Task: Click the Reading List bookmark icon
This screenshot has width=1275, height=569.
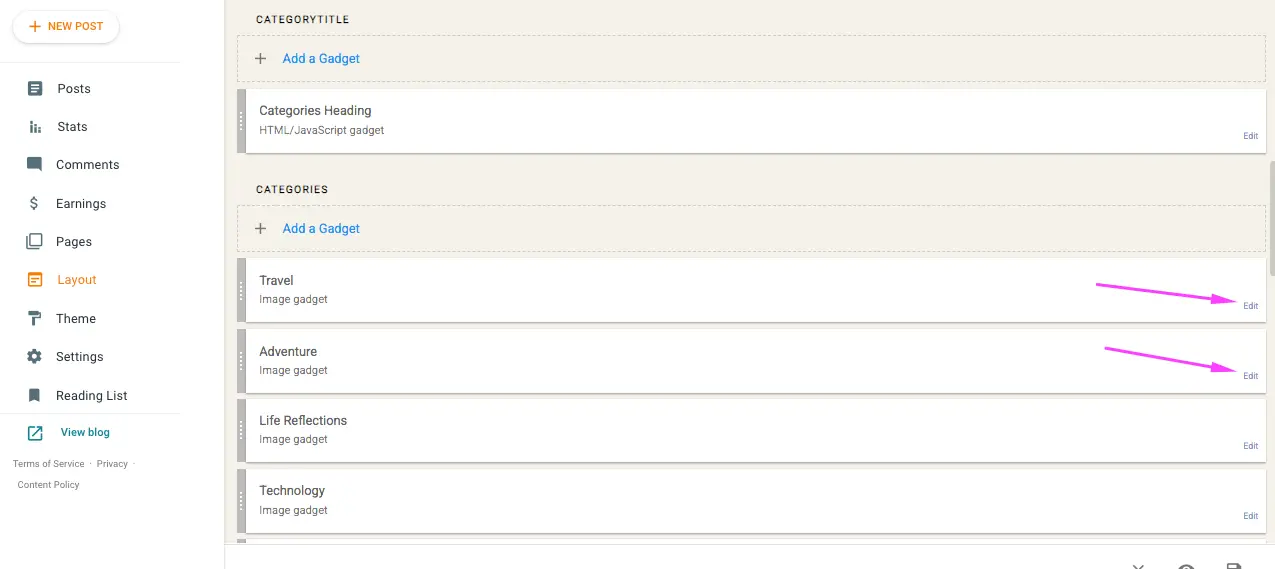Action: click(35, 396)
